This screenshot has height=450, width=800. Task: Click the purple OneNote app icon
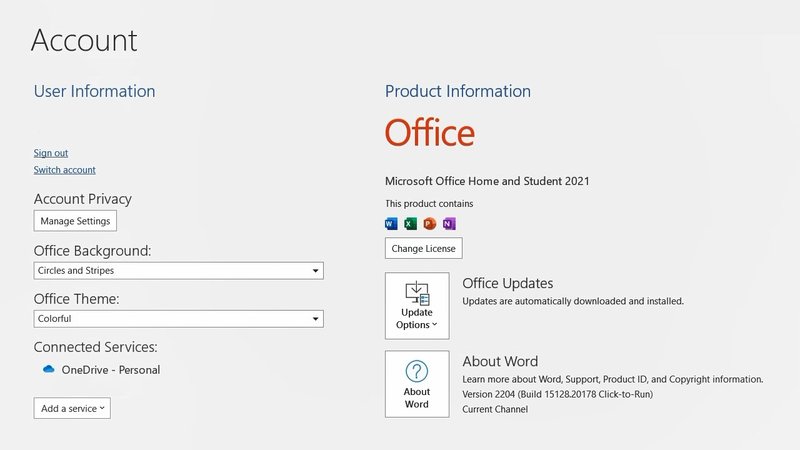tap(448, 223)
